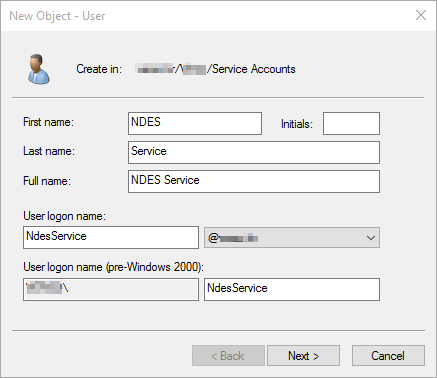This screenshot has width=437, height=378.
Task: Click the First name label
Action: [x=48, y=122]
